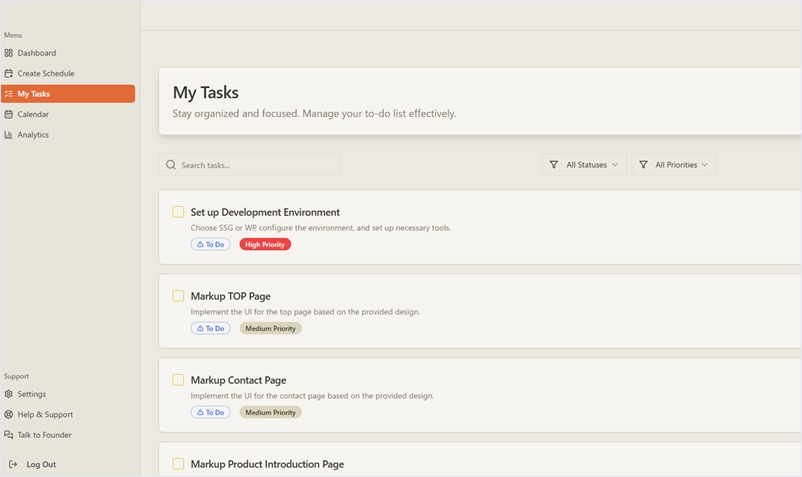The width and height of the screenshot is (802, 477).
Task: Focus the Search tasks input field
Action: pos(255,165)
